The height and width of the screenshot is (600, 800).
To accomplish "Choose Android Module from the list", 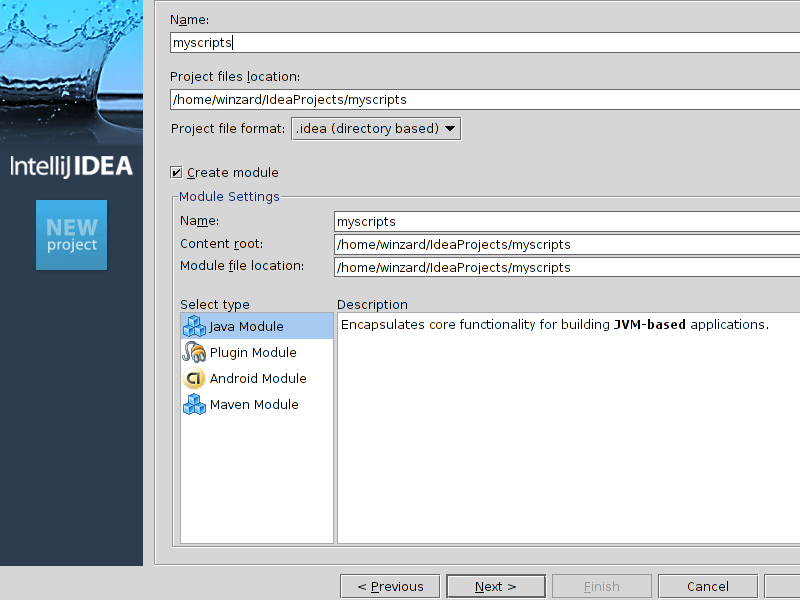I will click(x=258, y=378).
